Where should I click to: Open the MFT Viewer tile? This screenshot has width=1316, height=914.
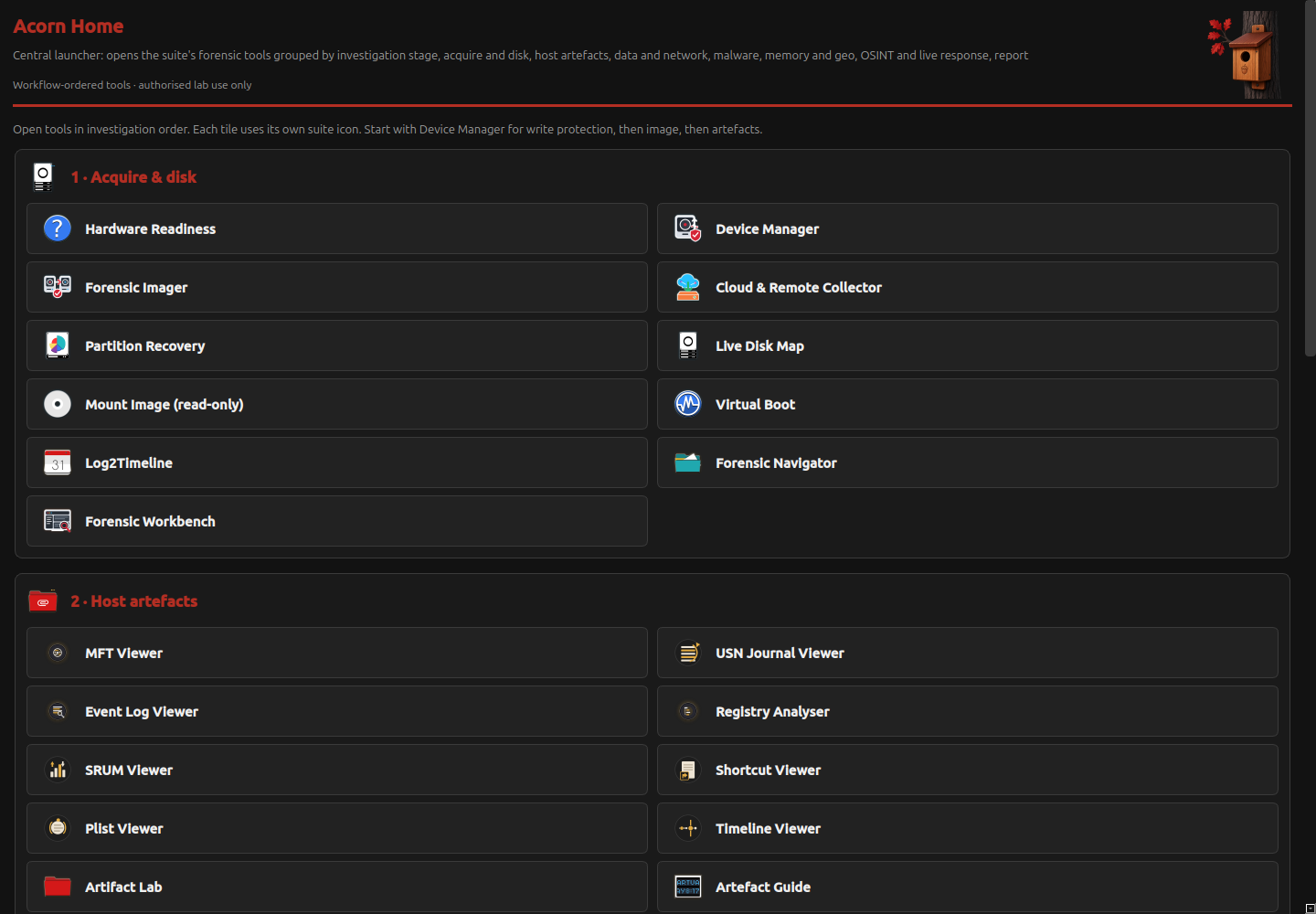point(337,653)
